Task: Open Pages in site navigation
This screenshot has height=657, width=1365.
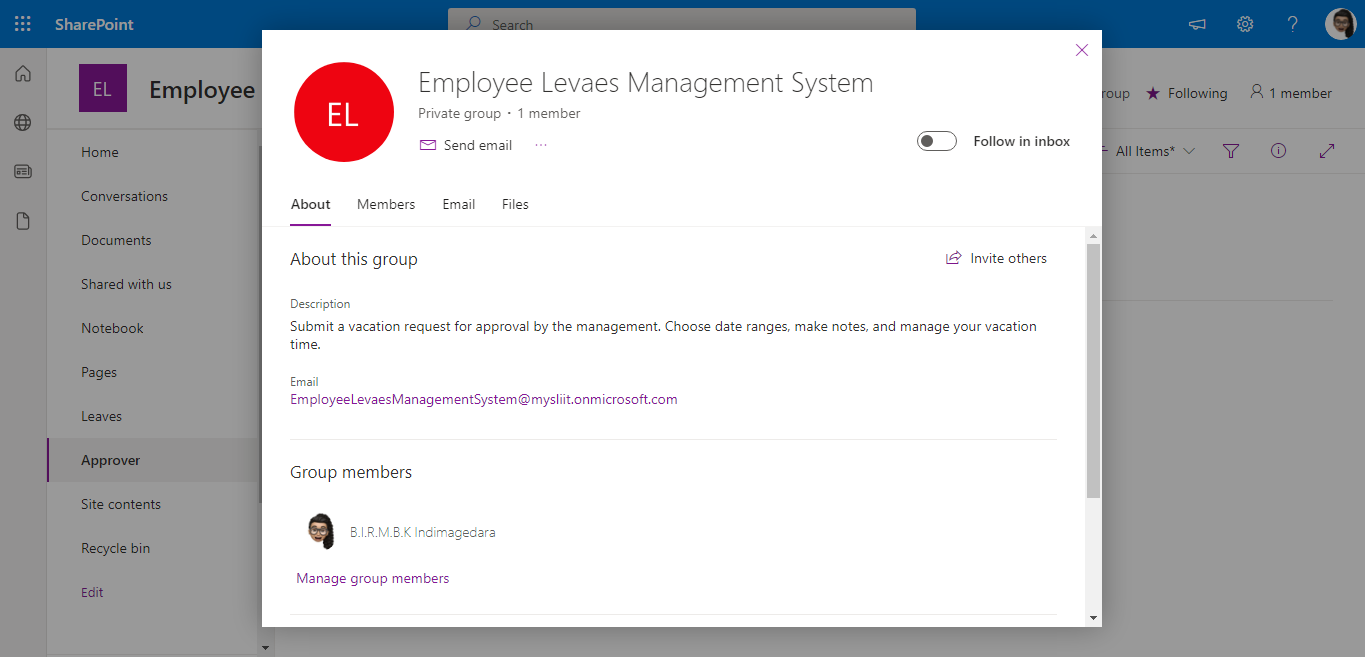Action: [99, 372]
